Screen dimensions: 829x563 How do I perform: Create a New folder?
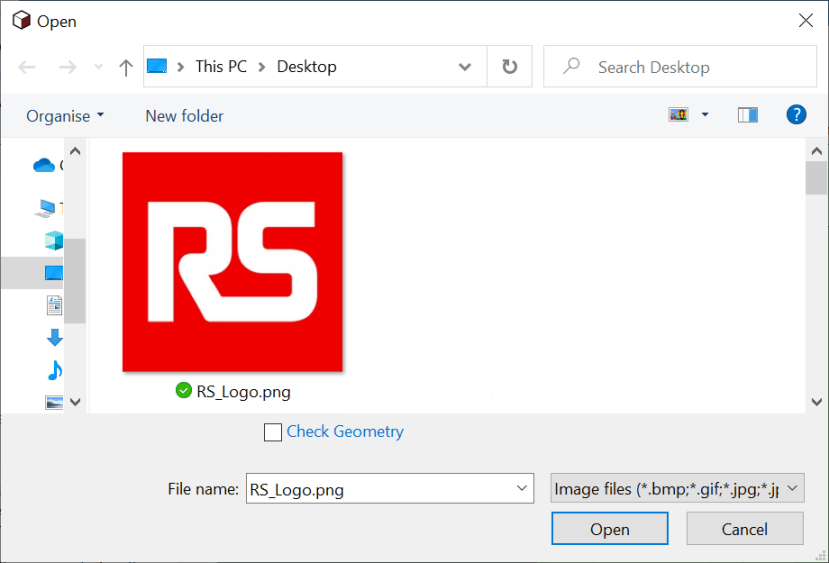[184, 116]
